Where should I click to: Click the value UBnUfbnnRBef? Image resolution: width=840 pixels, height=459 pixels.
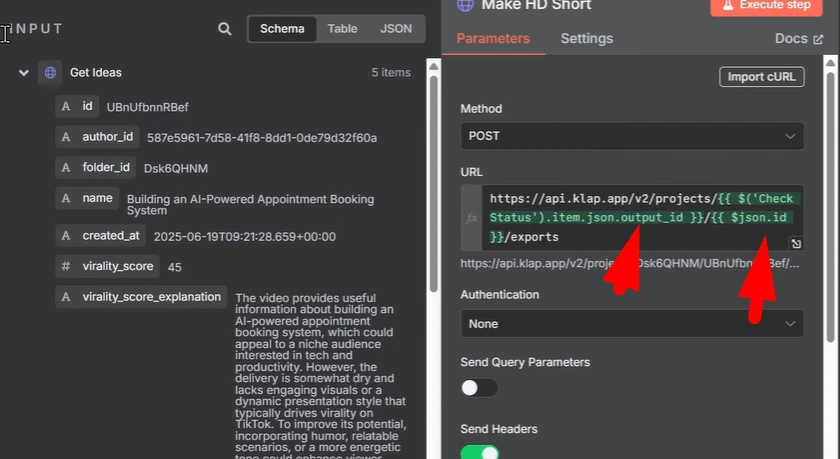click(147, 107)
